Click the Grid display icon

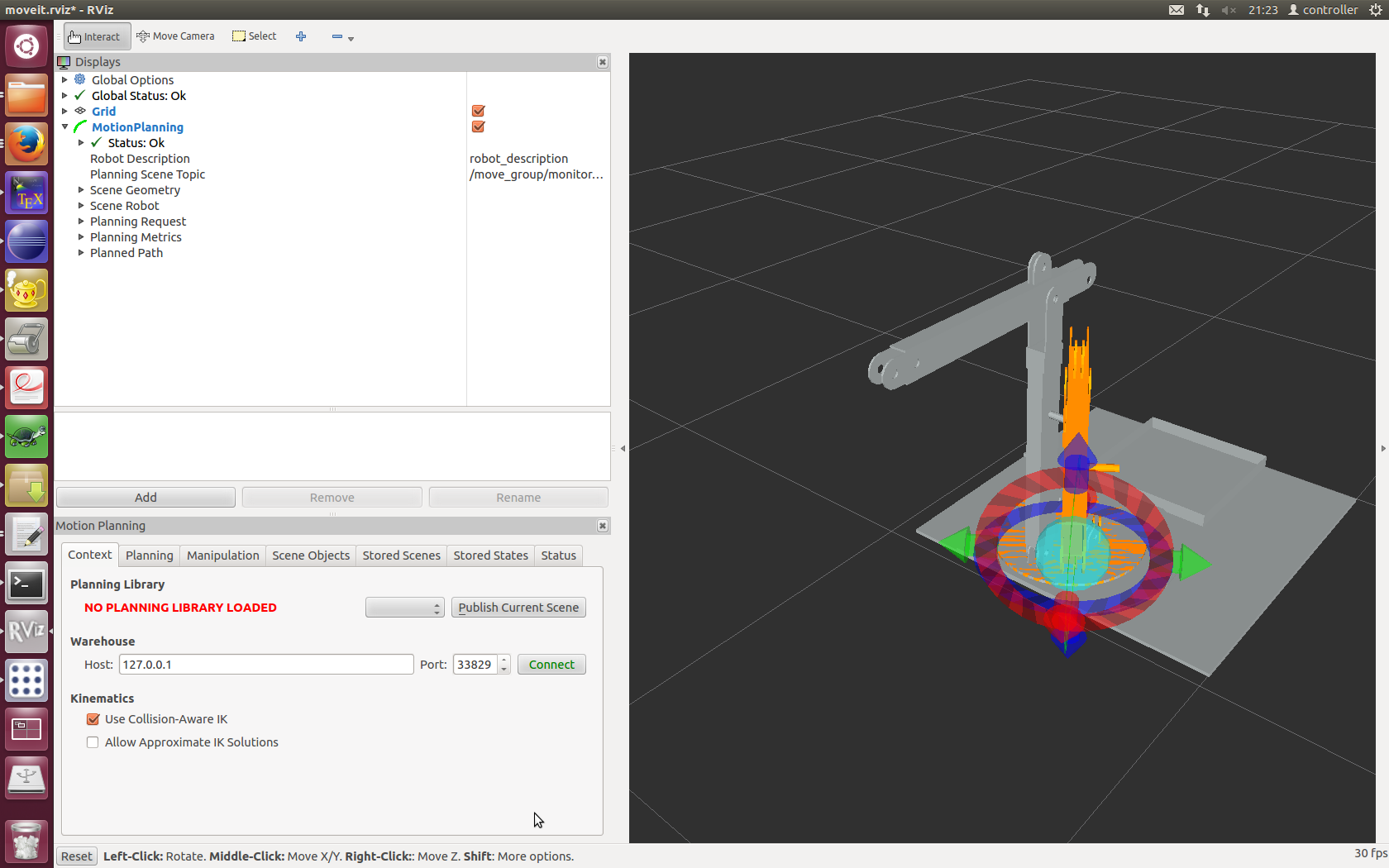click(80, 111)
